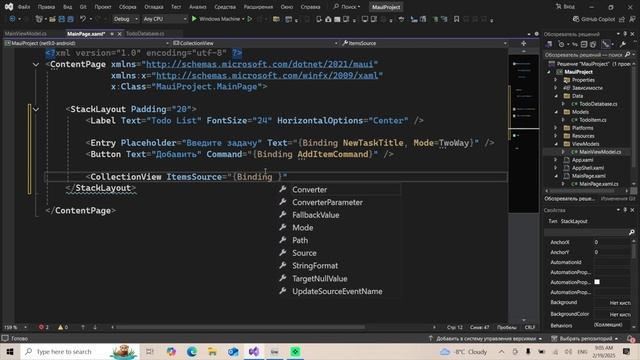The width and height of the screenshot is (640, 360).
Task: Select AppShell.xaml in Solution Explorer
Action: pyautogui.click(x=588, y=168)
